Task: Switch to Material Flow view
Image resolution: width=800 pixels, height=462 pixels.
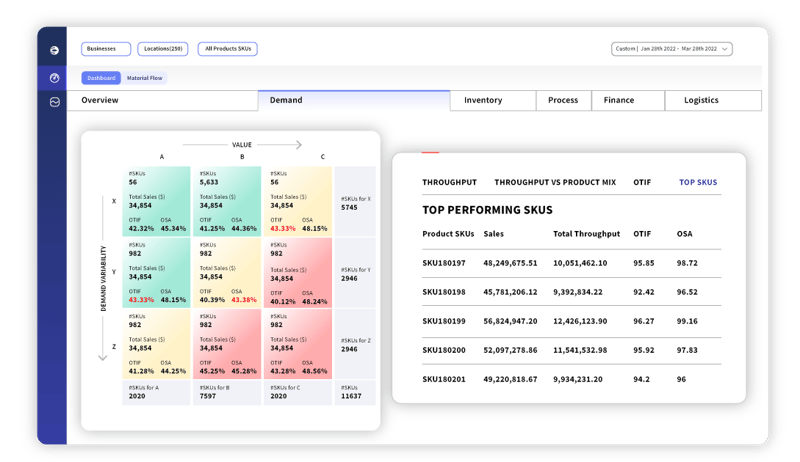Action: 144,78
